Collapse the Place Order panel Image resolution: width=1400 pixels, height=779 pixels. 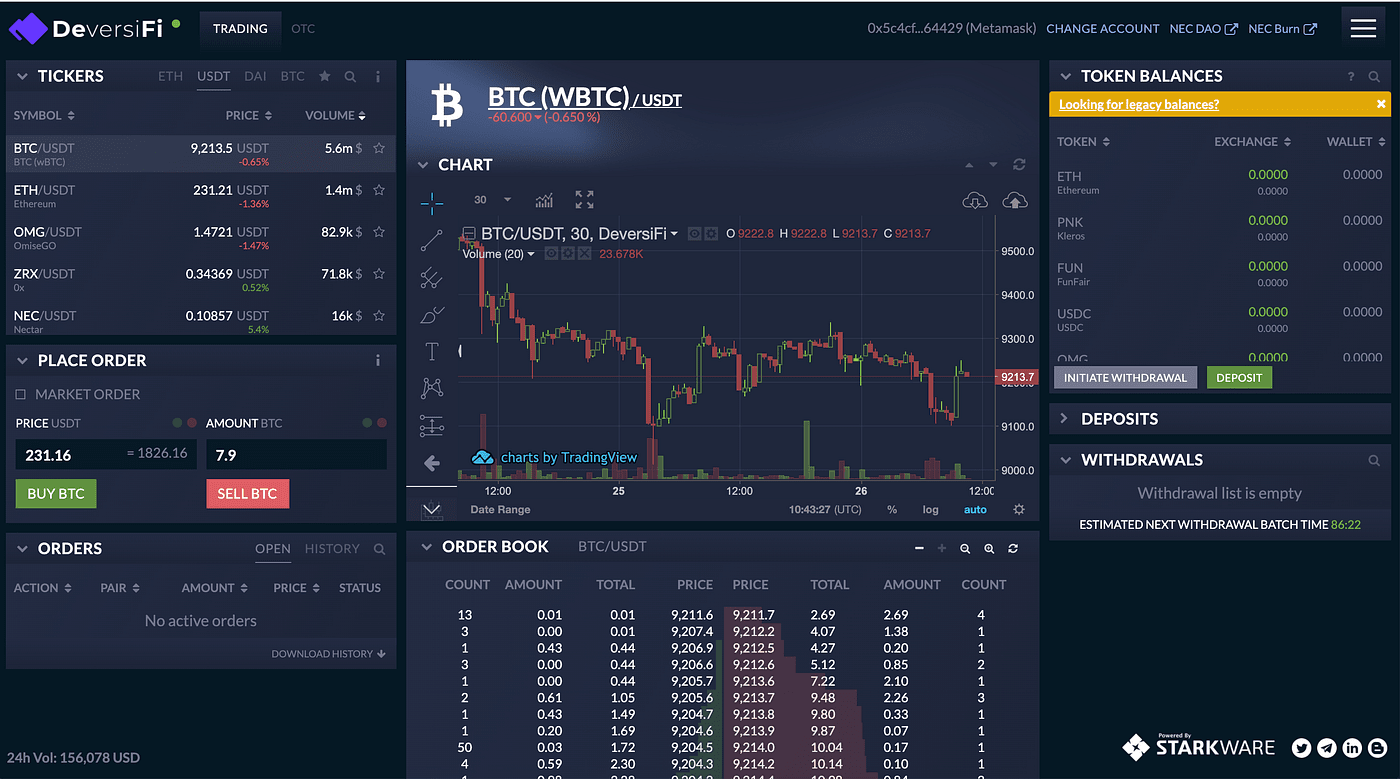21,360
